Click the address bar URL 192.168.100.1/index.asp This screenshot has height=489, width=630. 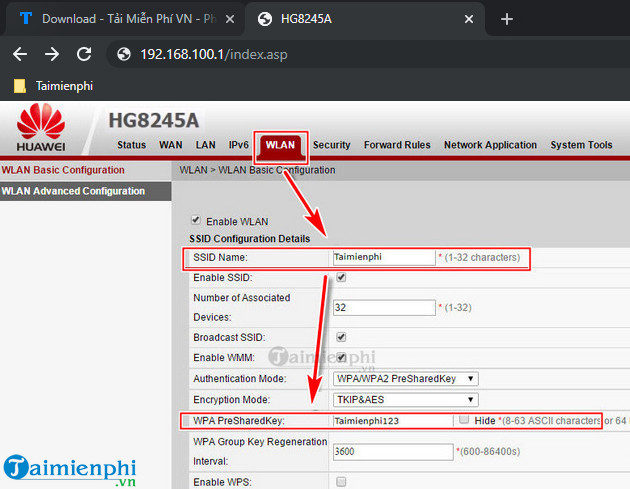[x=214, y=54]
